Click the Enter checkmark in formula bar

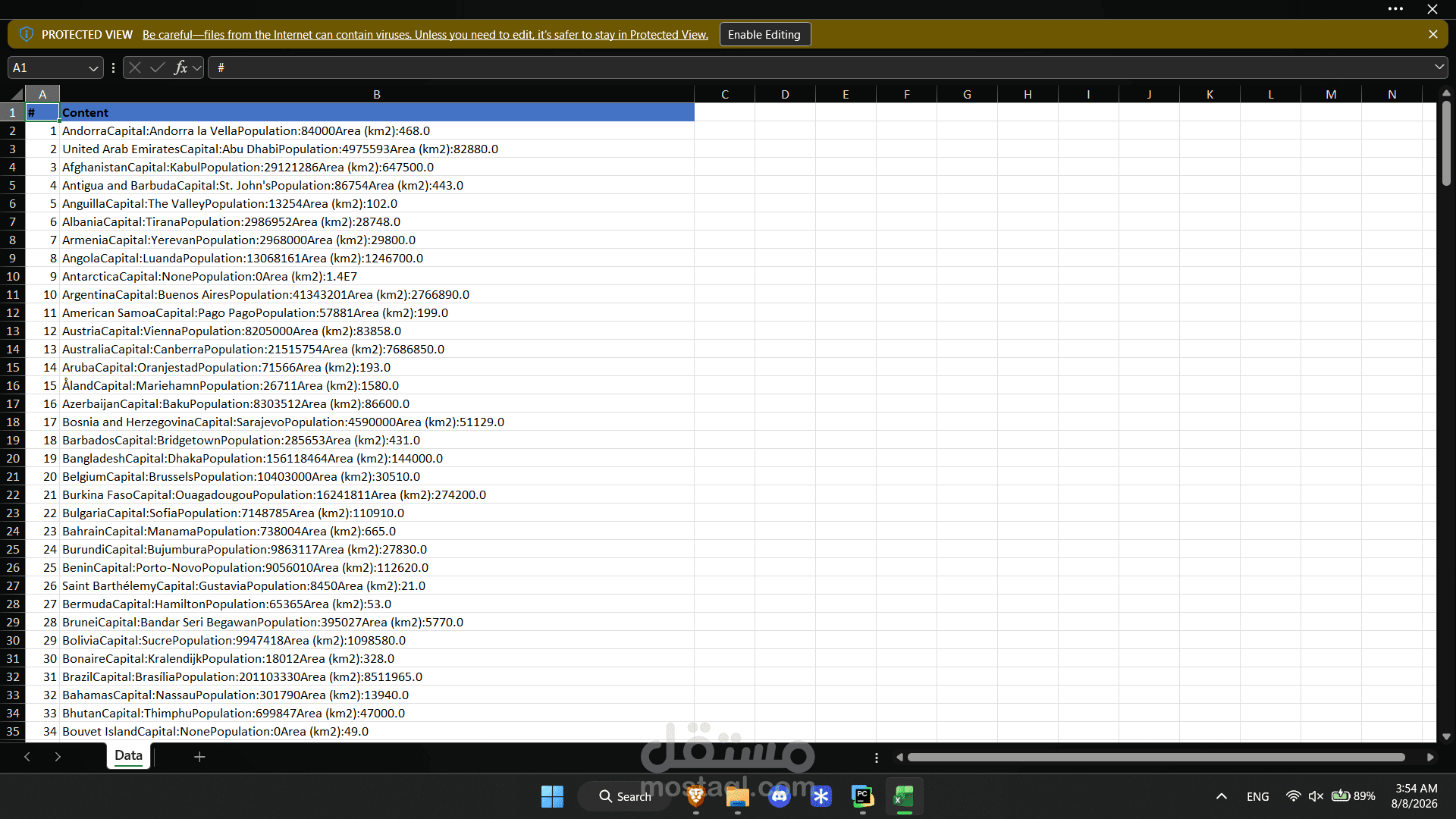[x=158, y=67]
